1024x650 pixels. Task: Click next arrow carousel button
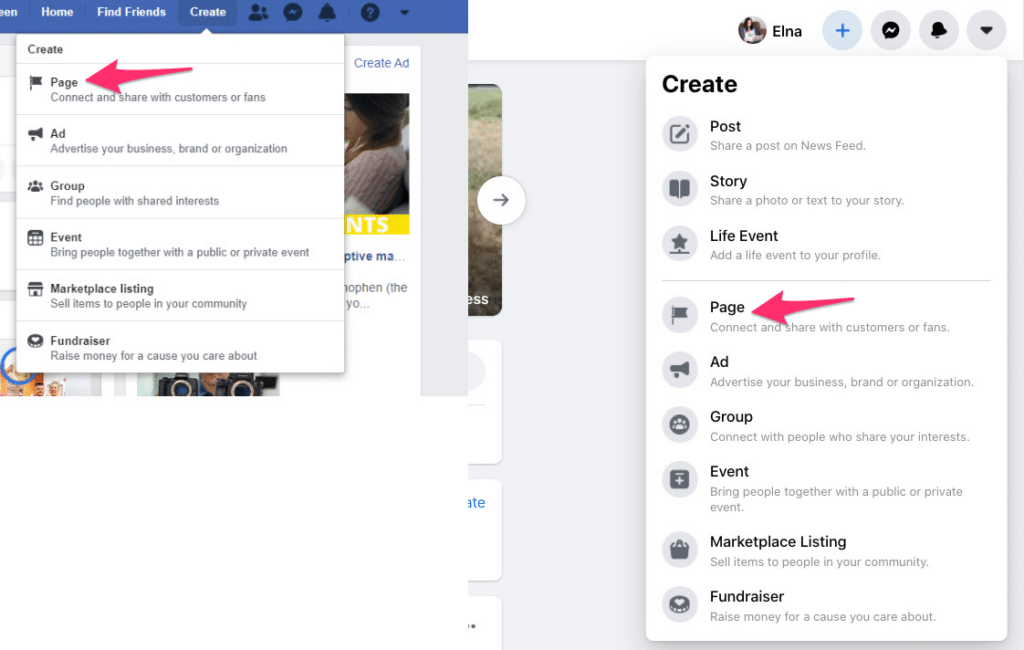tap(501, 200)
